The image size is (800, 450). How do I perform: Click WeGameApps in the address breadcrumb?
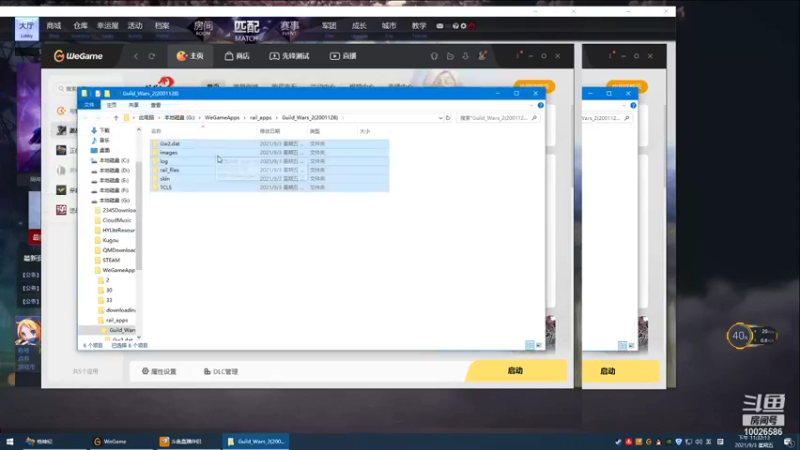(x=222, y=118)
